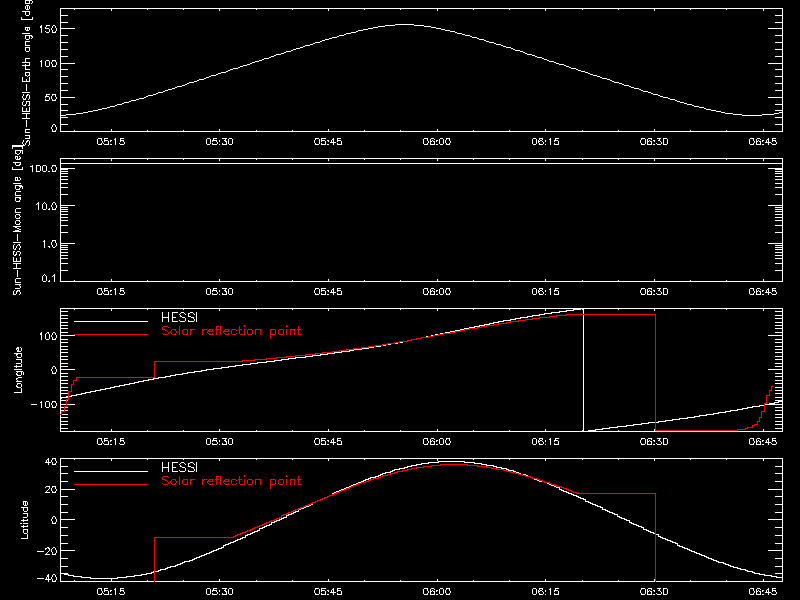Click the -20 tick on Latitude plot

click(x=47, y=551)
